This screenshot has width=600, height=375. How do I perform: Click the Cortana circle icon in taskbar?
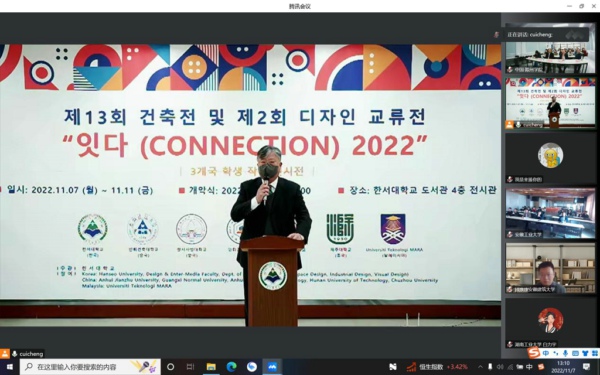click(x=171, y=367)
